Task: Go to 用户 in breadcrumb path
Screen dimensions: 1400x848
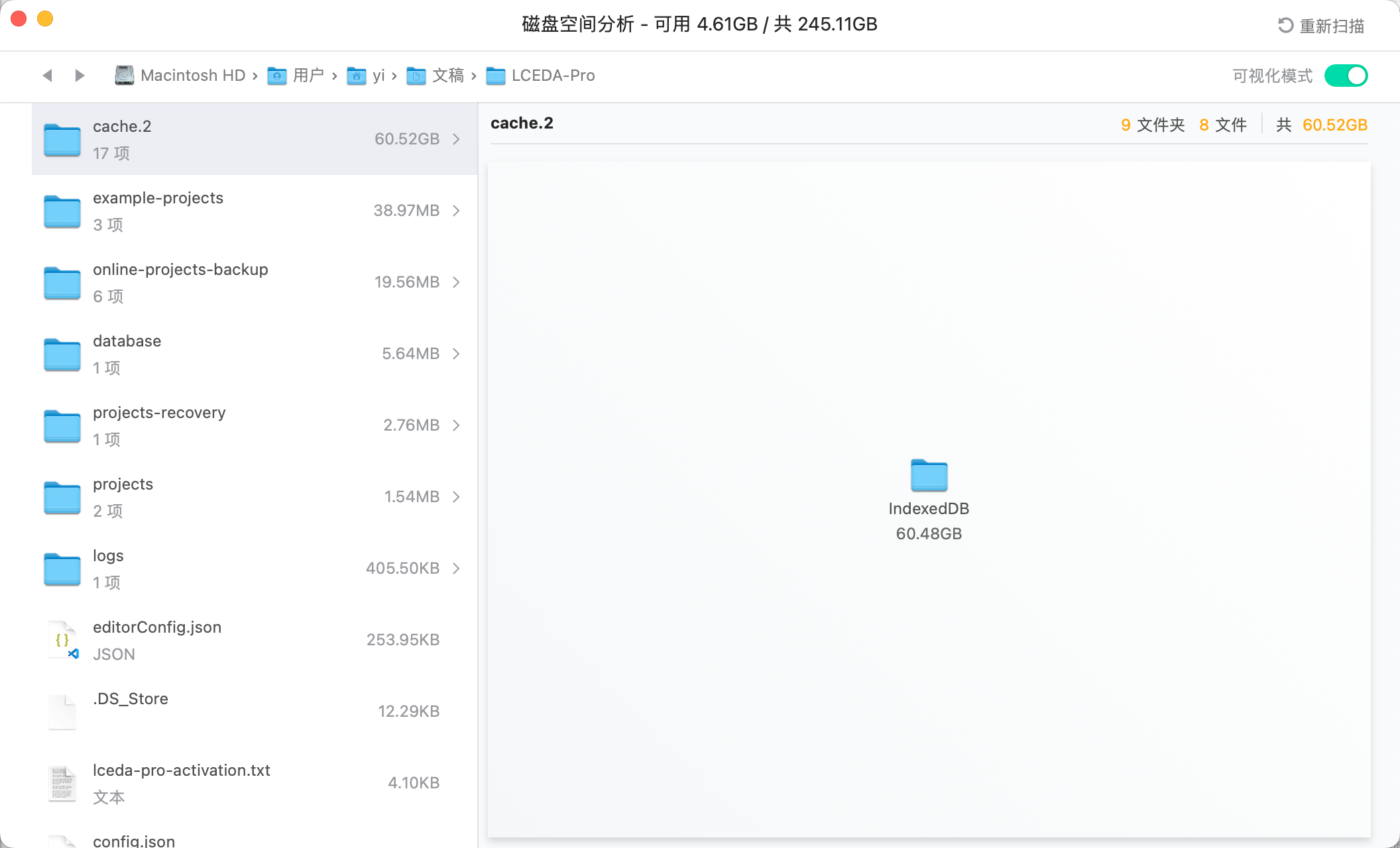Action: click(308, 76)
